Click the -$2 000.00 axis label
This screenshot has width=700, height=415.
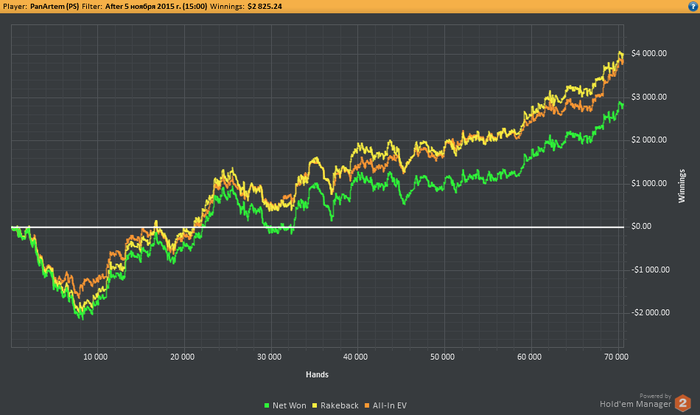tap(650, 312)
